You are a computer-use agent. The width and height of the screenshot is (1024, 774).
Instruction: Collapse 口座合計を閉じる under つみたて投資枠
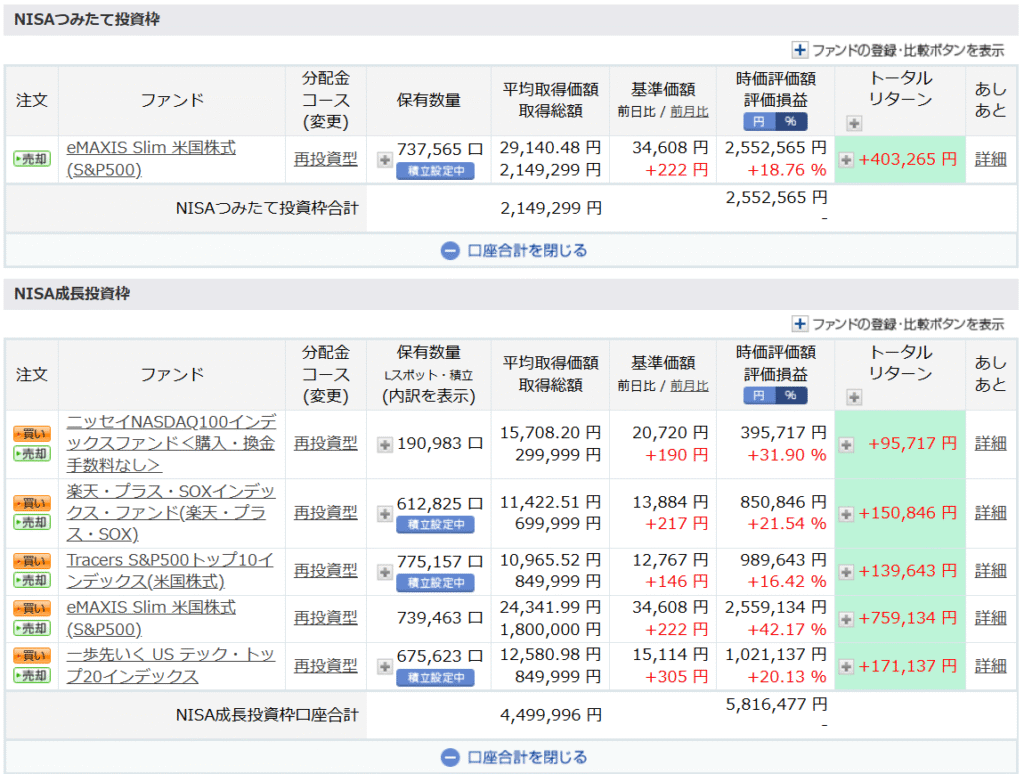(x=514, y=250)
